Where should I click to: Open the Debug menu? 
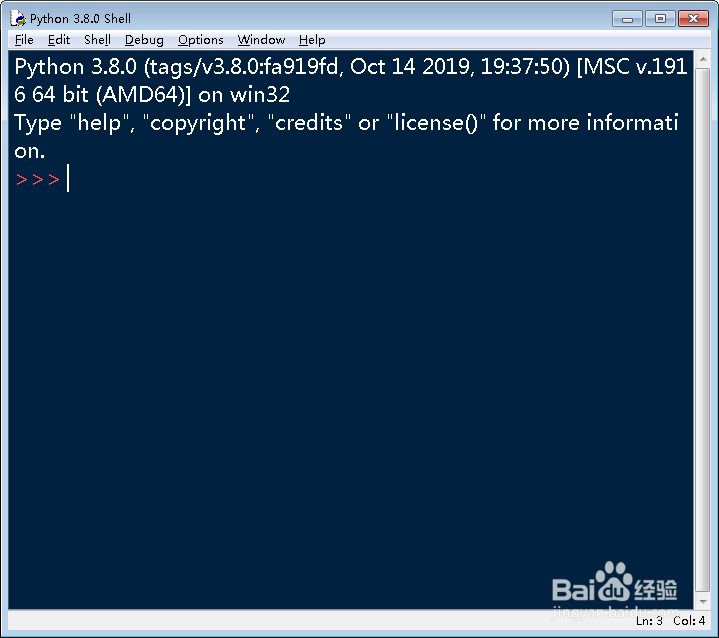pyautogui.click(x=144, y=40)
